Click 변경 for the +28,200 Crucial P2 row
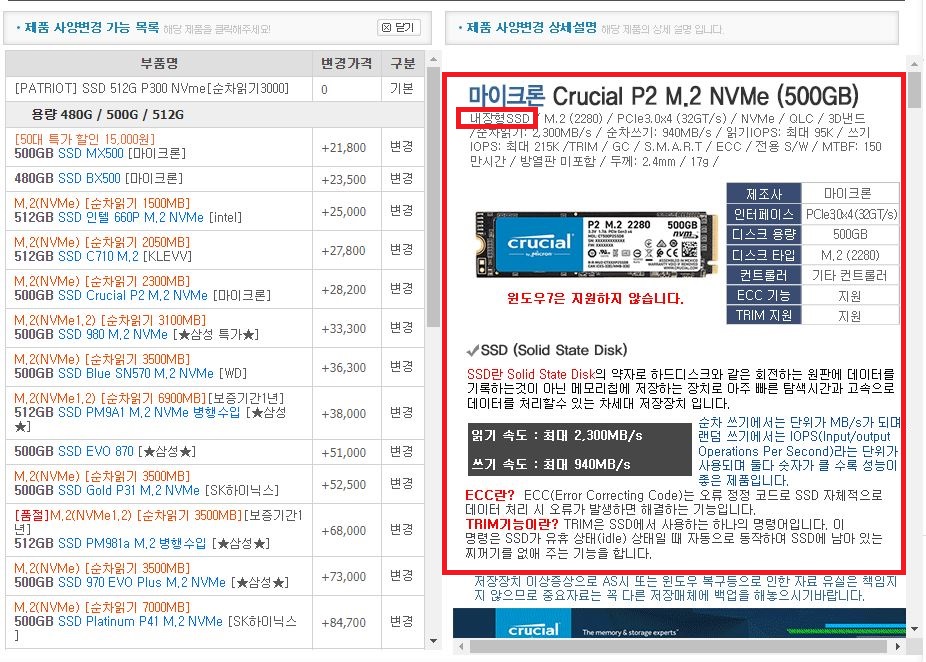This screenshot has height=662, width=926. pos(402,288)
